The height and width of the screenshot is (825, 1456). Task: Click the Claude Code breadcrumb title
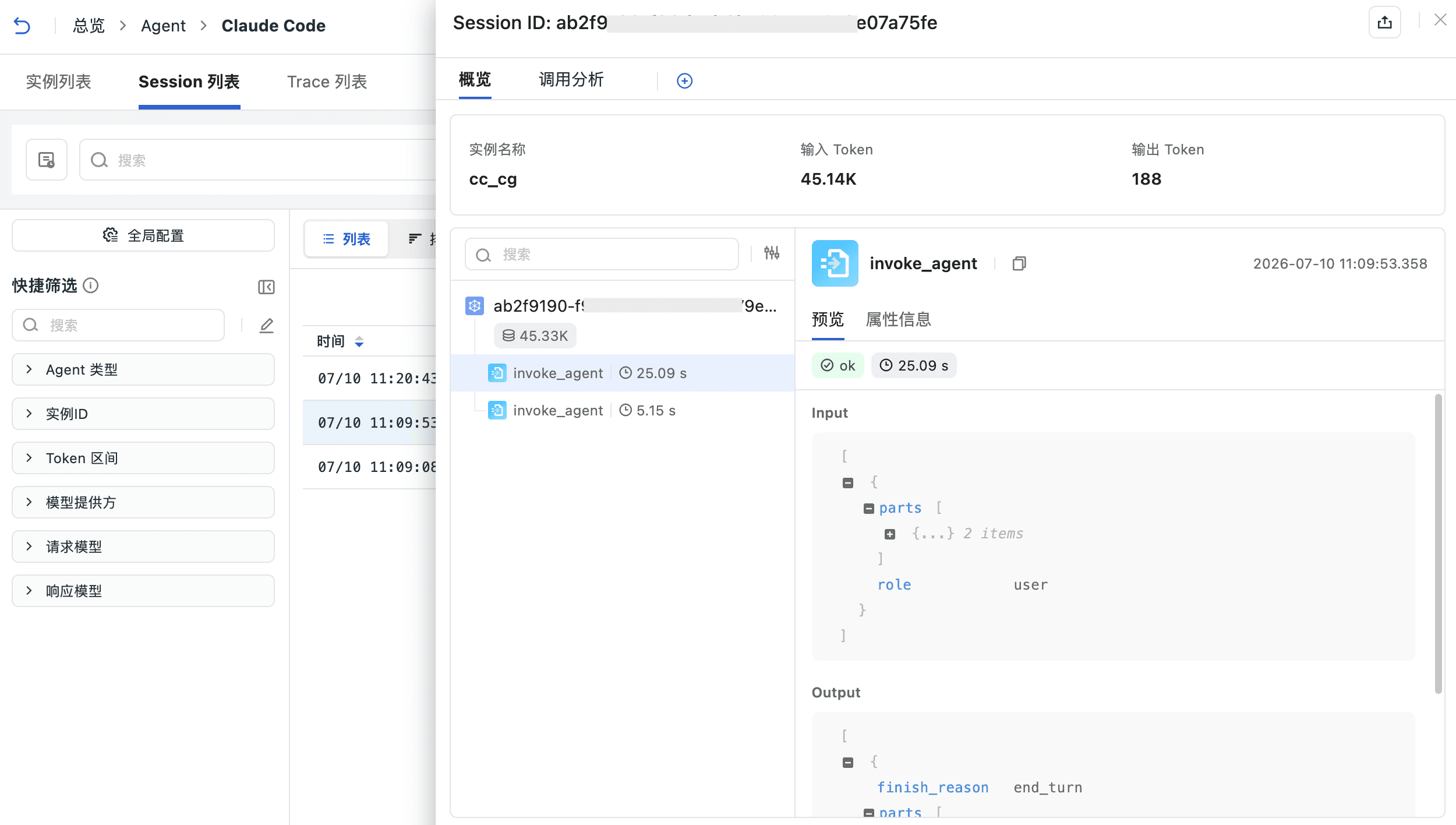click(273, 26)
